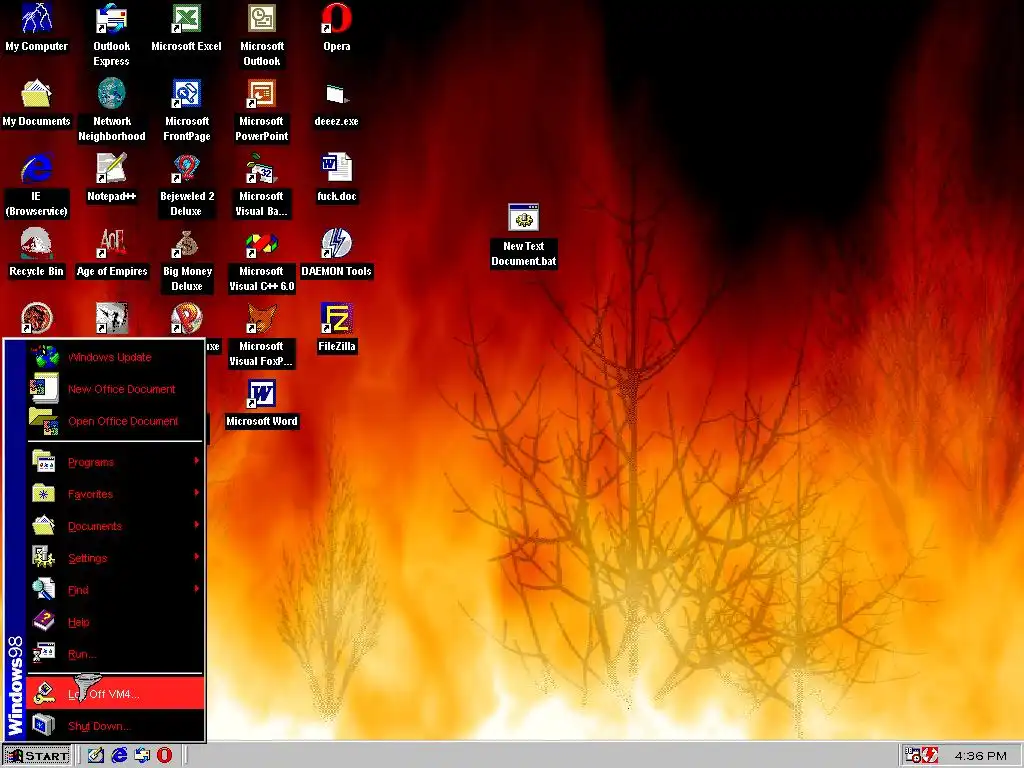Select Age of Empires shortcut
Screen dimensions: 1024x768
[x=112, y=253]
